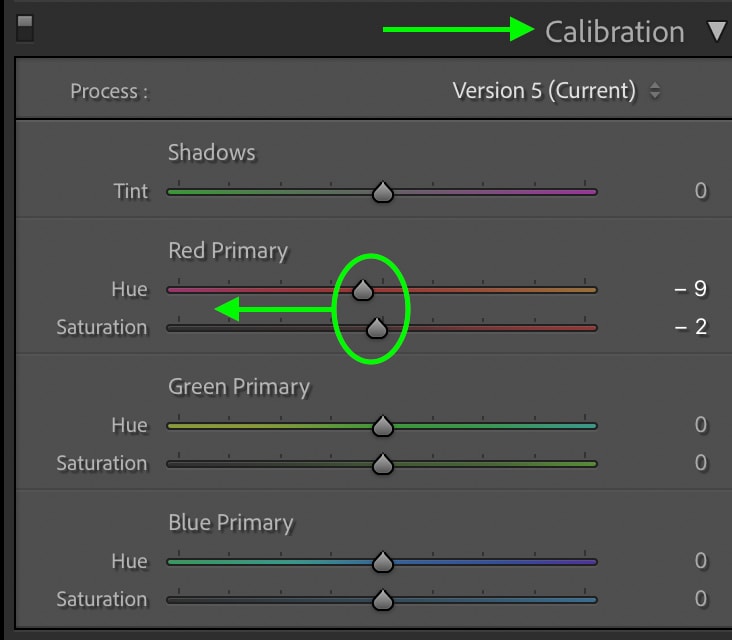Click the Green Primary Saturation slider handle
This screenshot has height=640, width=732.
383,464
